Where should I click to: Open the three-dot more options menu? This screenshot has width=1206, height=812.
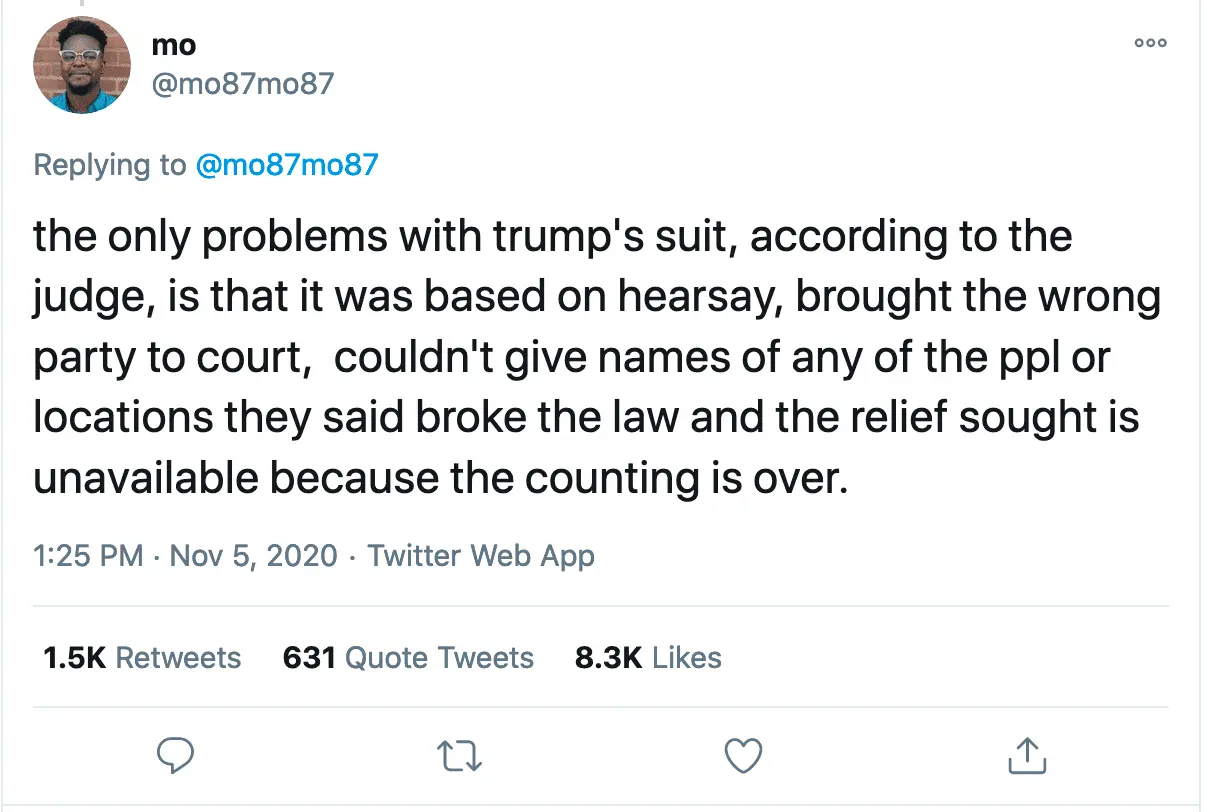[1150, 44]
